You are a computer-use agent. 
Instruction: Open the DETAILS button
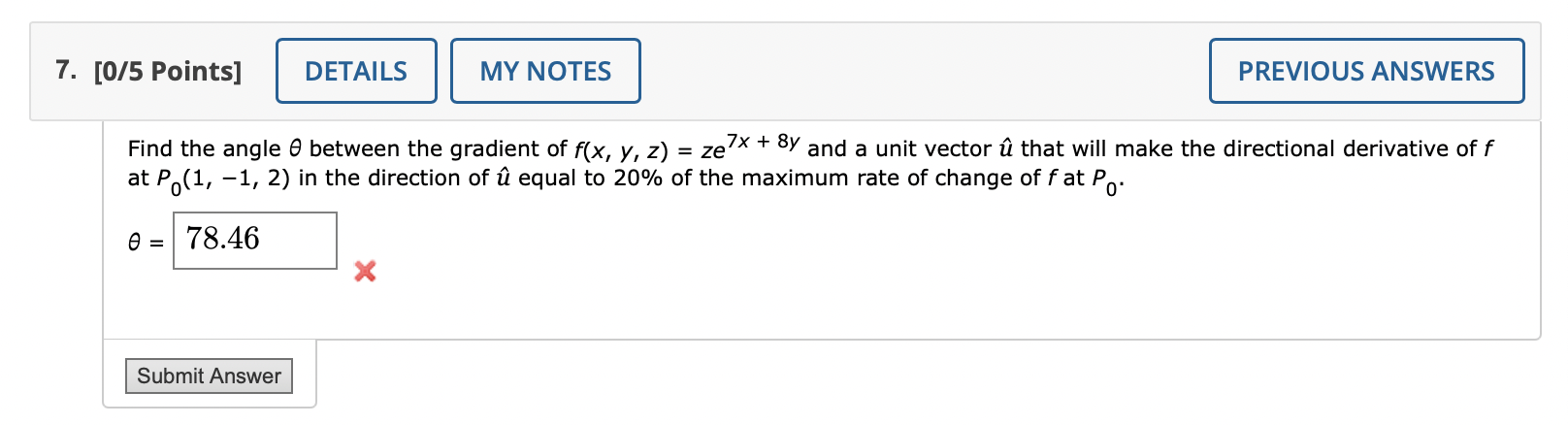(356, 71)
